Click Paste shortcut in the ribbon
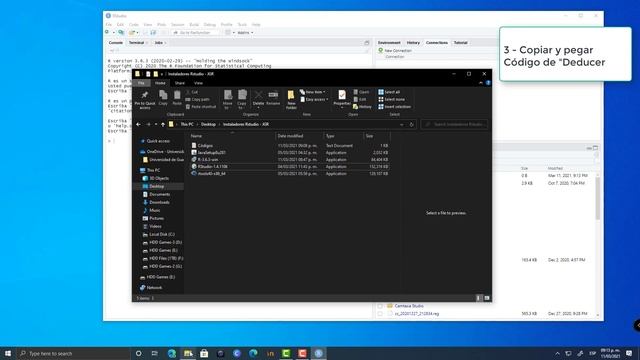Screen dimensions: 640x360 [201, 107]
